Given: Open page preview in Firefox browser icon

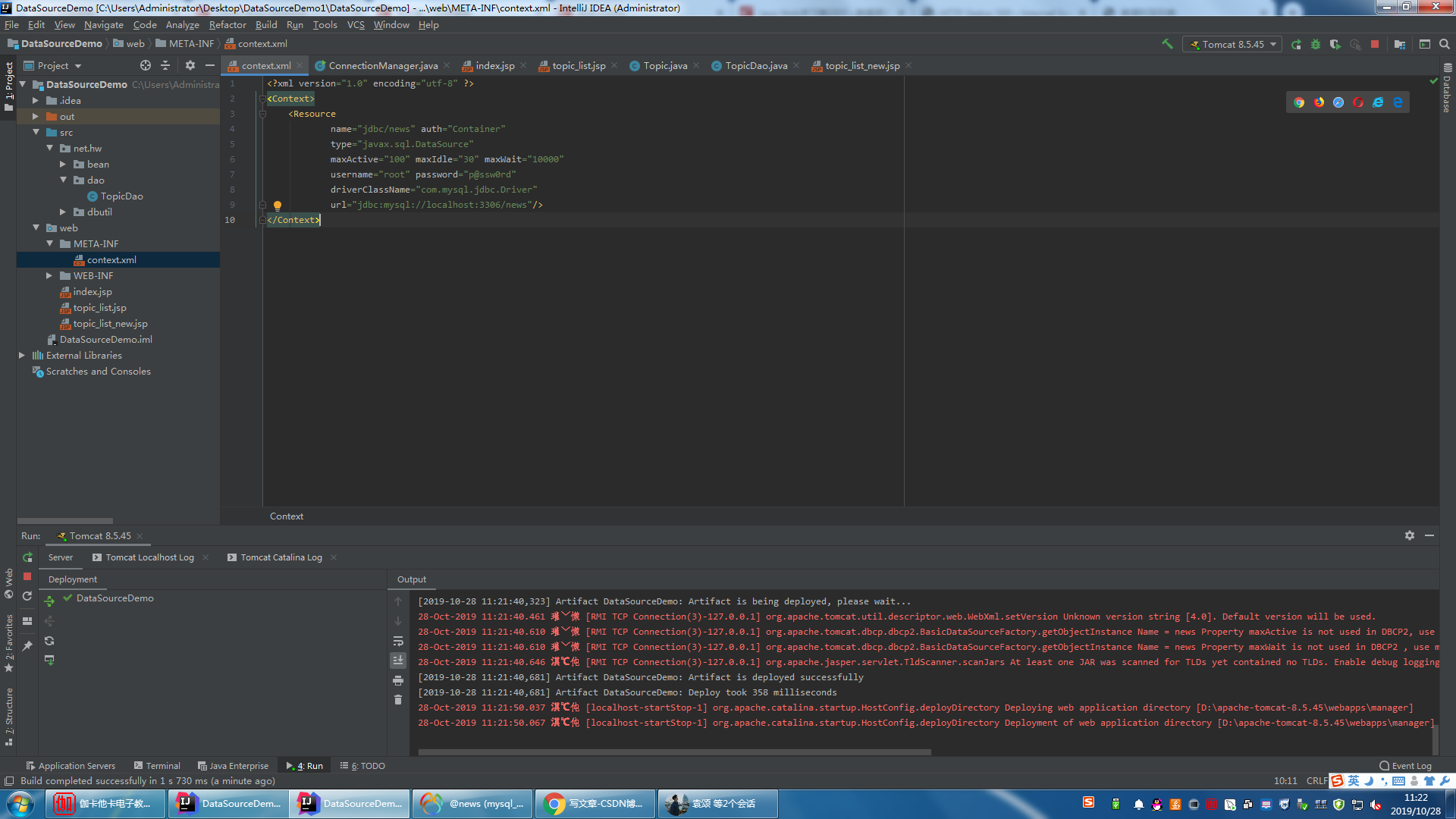Looking at the screenshot, I should tap(1319, 102).
